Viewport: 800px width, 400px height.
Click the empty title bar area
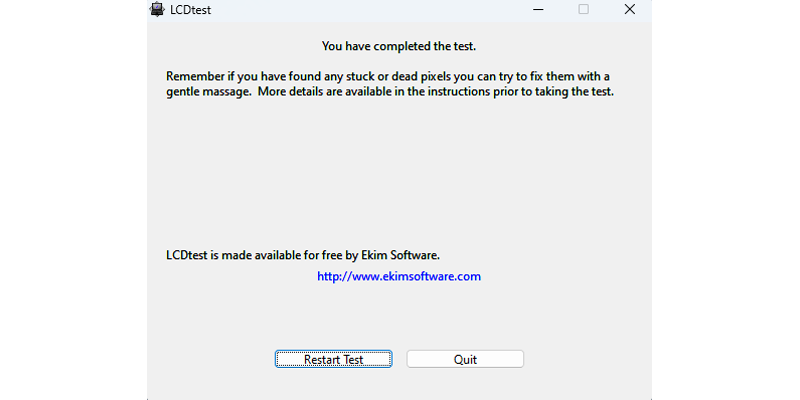click(x=380, y=10)
